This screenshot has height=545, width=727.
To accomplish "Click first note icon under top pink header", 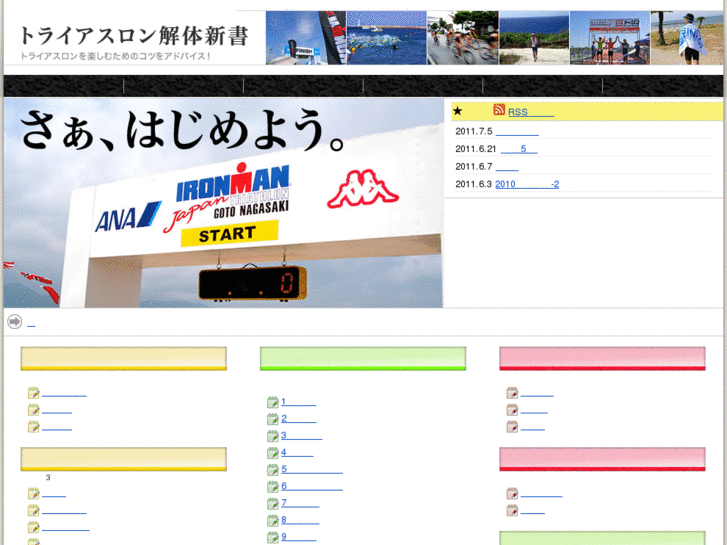I will click(512, 393).
